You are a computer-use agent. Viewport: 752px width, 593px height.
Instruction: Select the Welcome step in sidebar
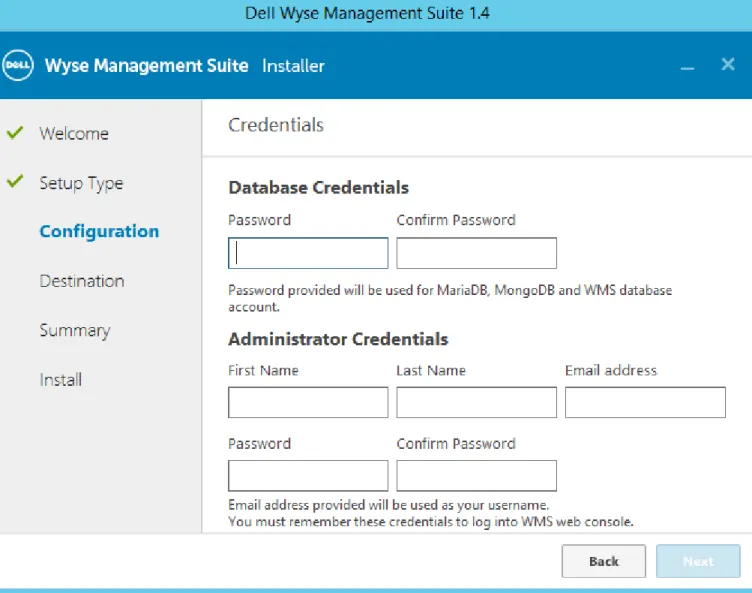[74, 133]
